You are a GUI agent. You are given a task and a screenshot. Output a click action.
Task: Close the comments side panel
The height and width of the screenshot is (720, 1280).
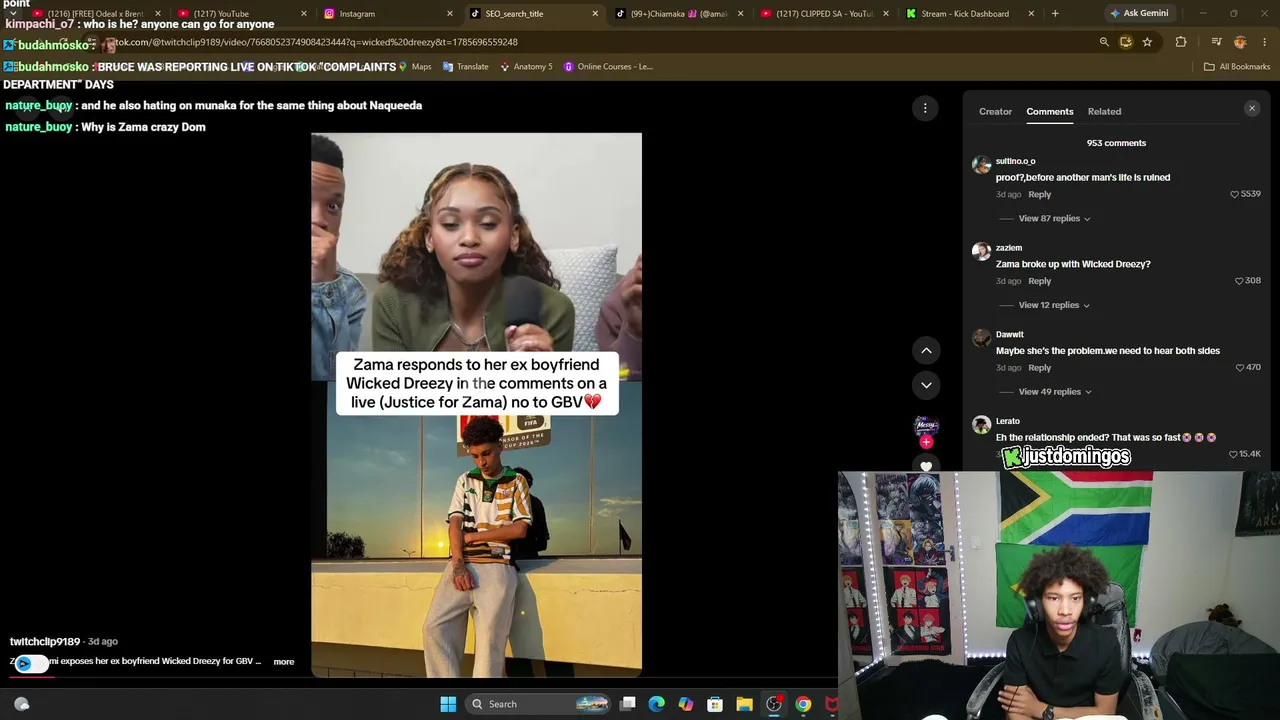[x=1251, y=108]
